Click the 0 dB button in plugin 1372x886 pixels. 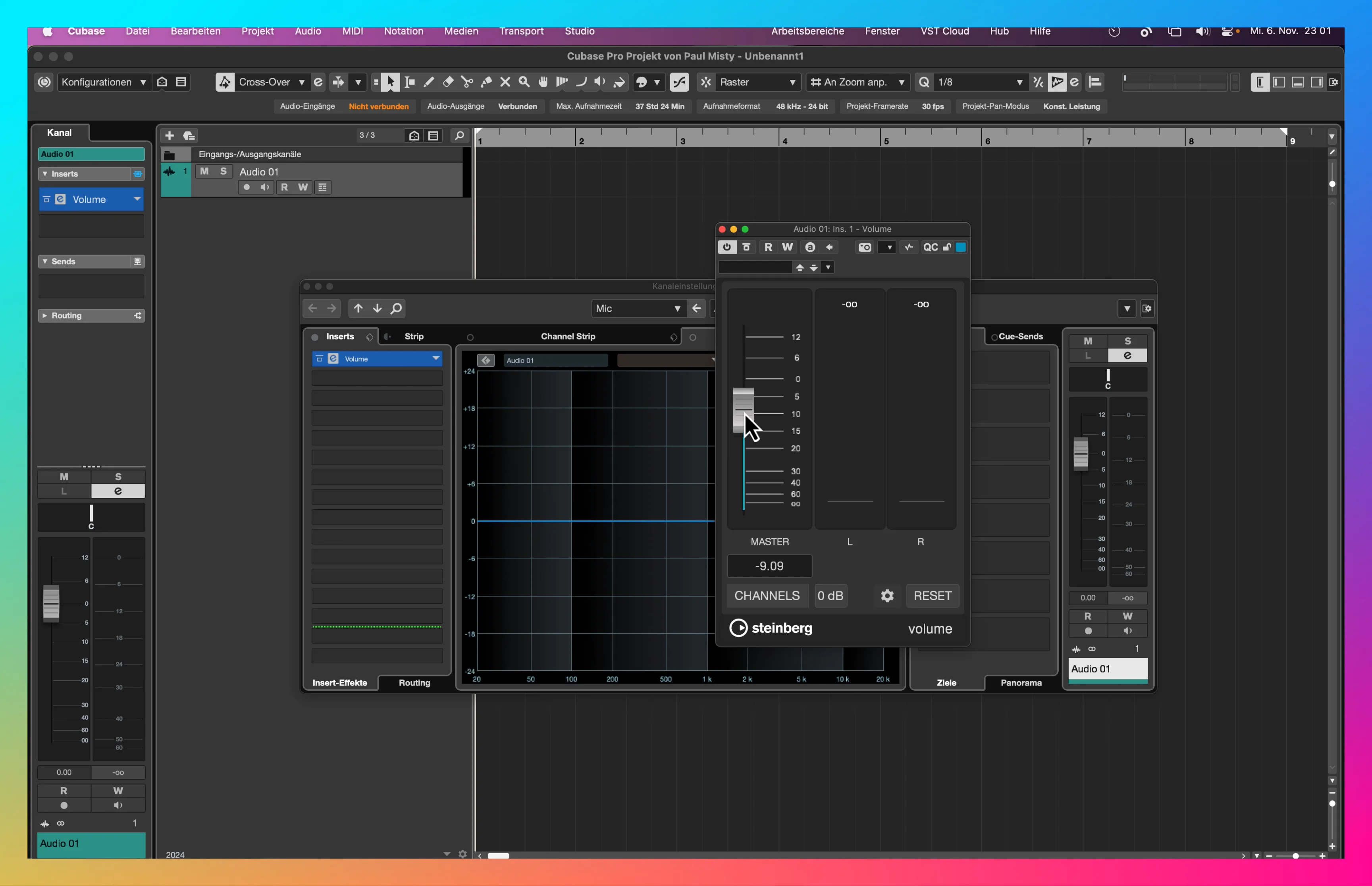pyautogui.click(x=830, y=596)
